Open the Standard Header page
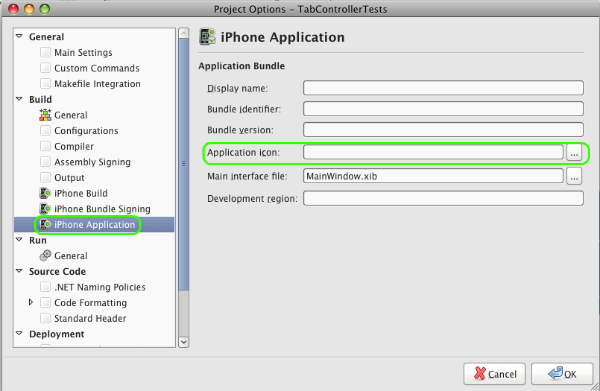This screenshot has height=391, width=600. (x=90, y=319)
